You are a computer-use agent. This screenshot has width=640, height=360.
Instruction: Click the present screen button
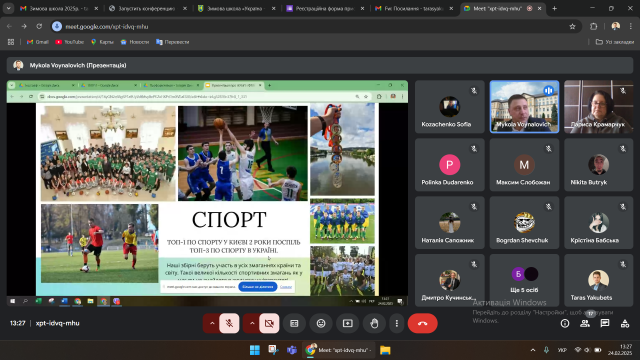[347, 323]
